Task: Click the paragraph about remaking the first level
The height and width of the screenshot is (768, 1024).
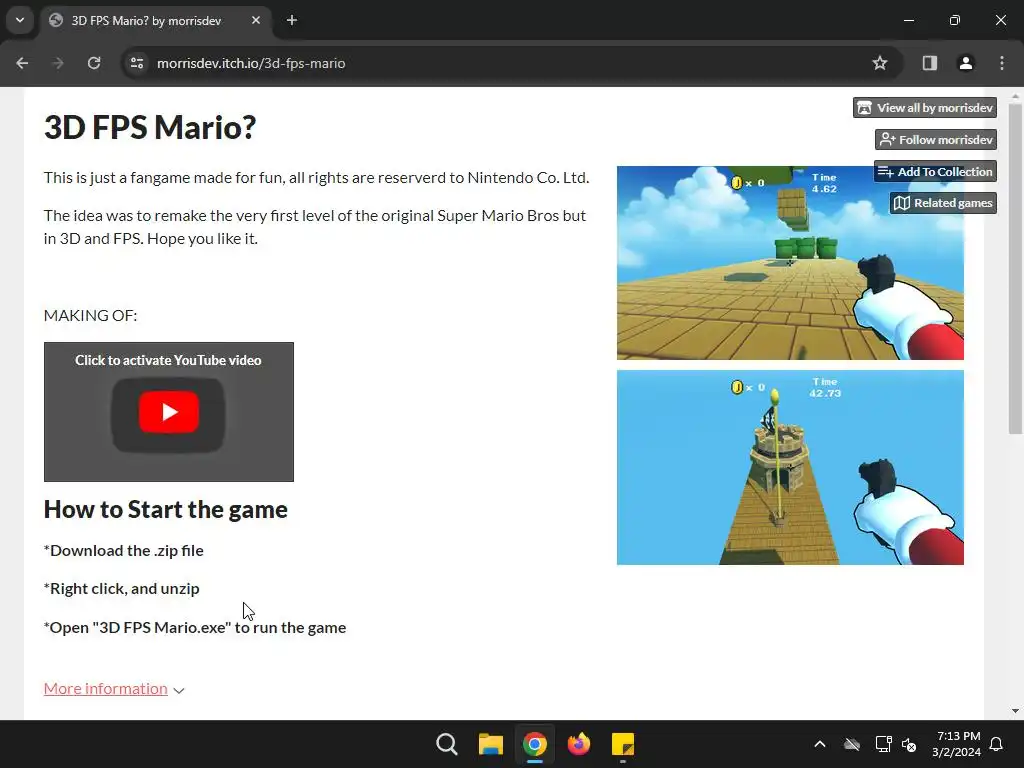Action: click(315, 227)
